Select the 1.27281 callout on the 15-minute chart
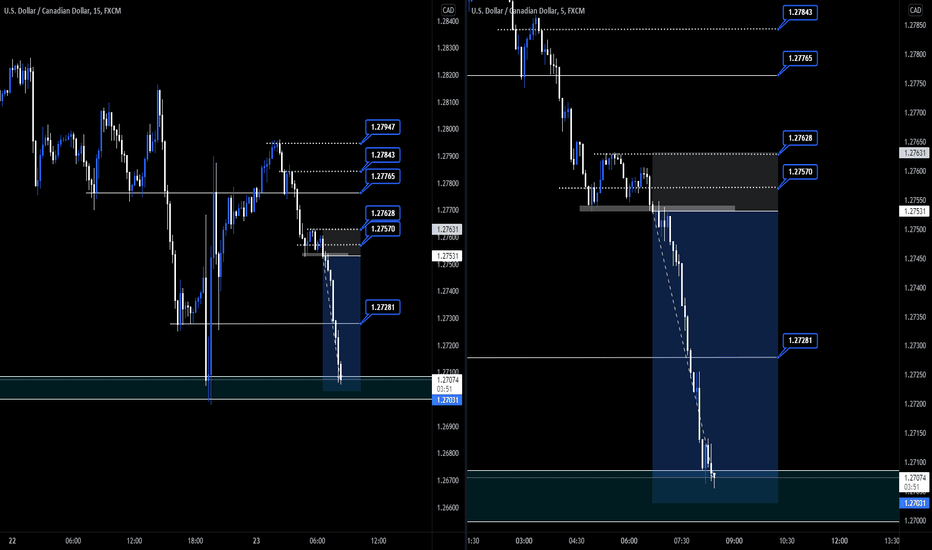This screenshot has height=550, width=932. click(383, 307)
